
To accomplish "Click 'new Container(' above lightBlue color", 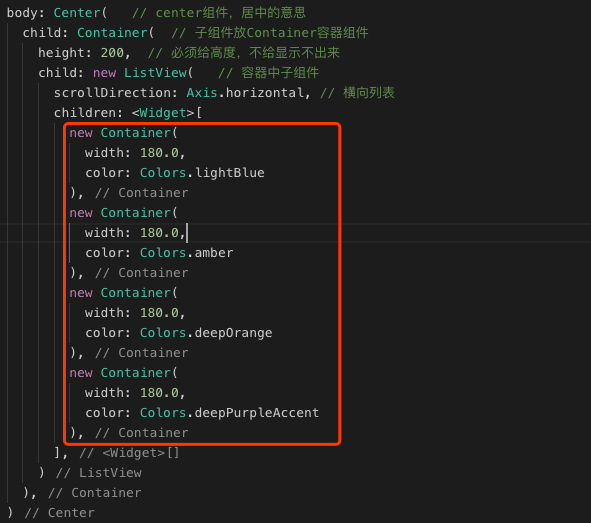I will tap(123, 133).
